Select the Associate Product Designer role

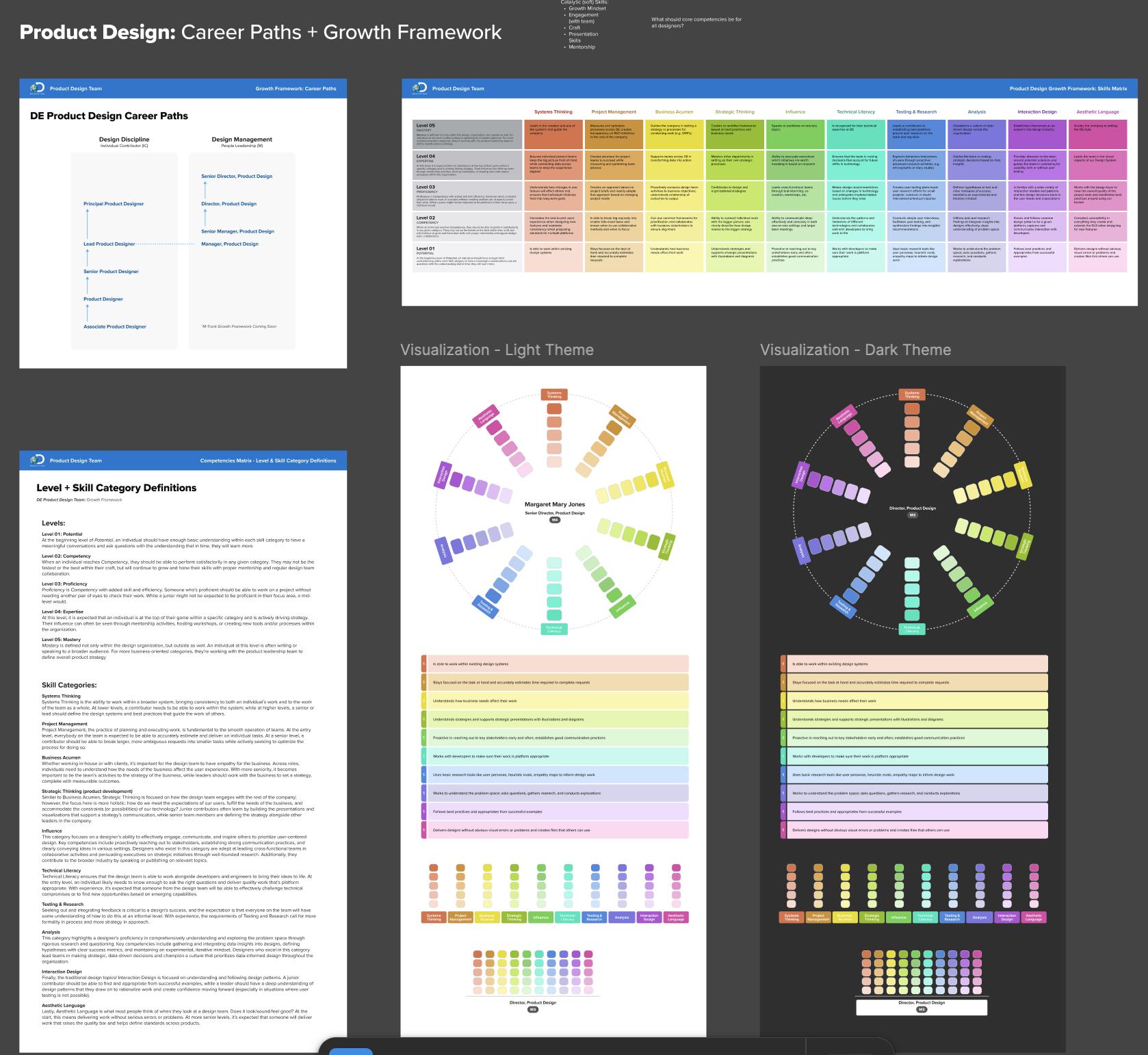[x=115, y=327]
